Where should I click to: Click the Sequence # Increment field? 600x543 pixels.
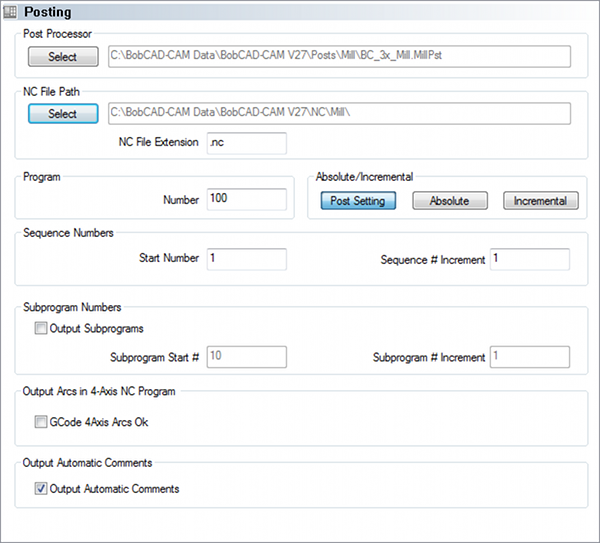click(x=529, y=259)
